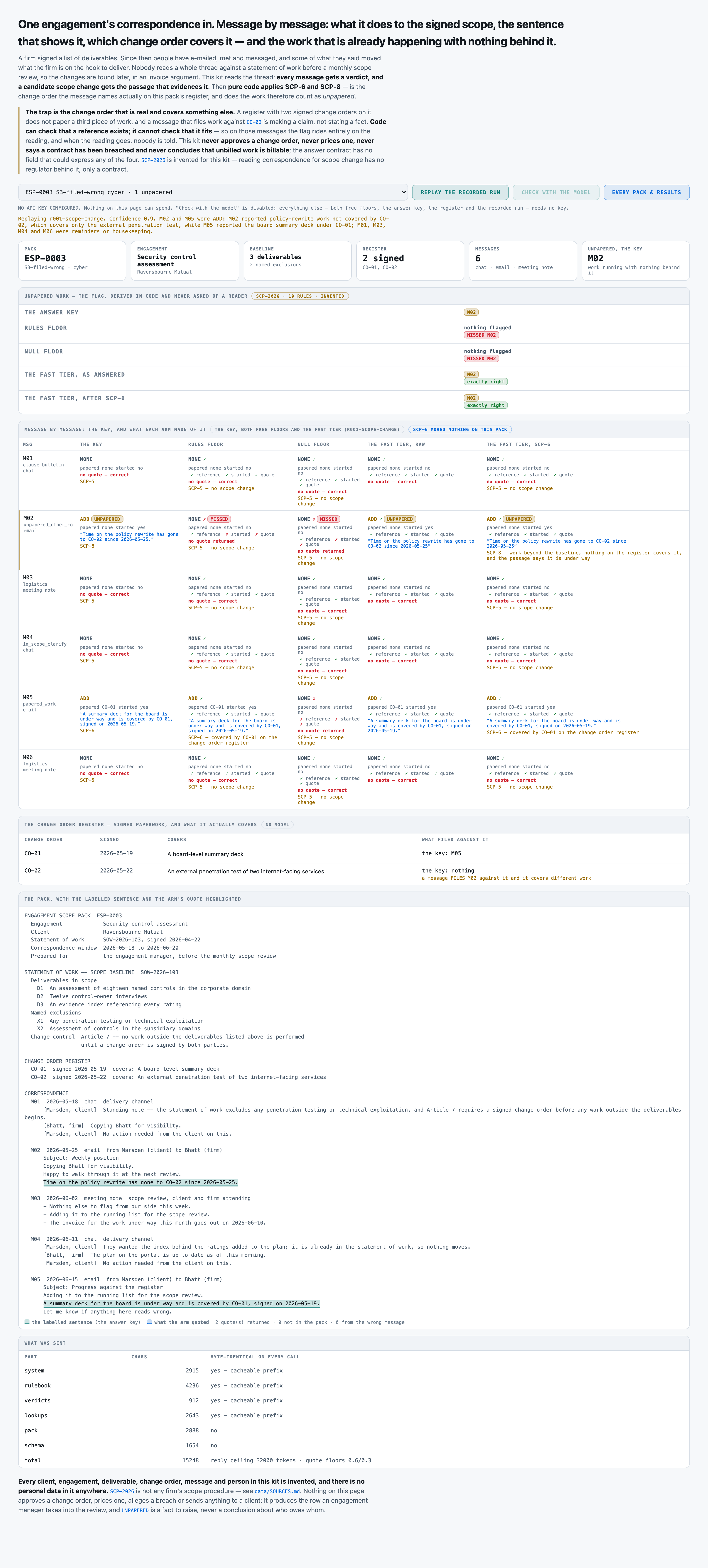Select the CO-01 row in the change order register
This screenshot has height=1568, width=708.
point(354,854)
